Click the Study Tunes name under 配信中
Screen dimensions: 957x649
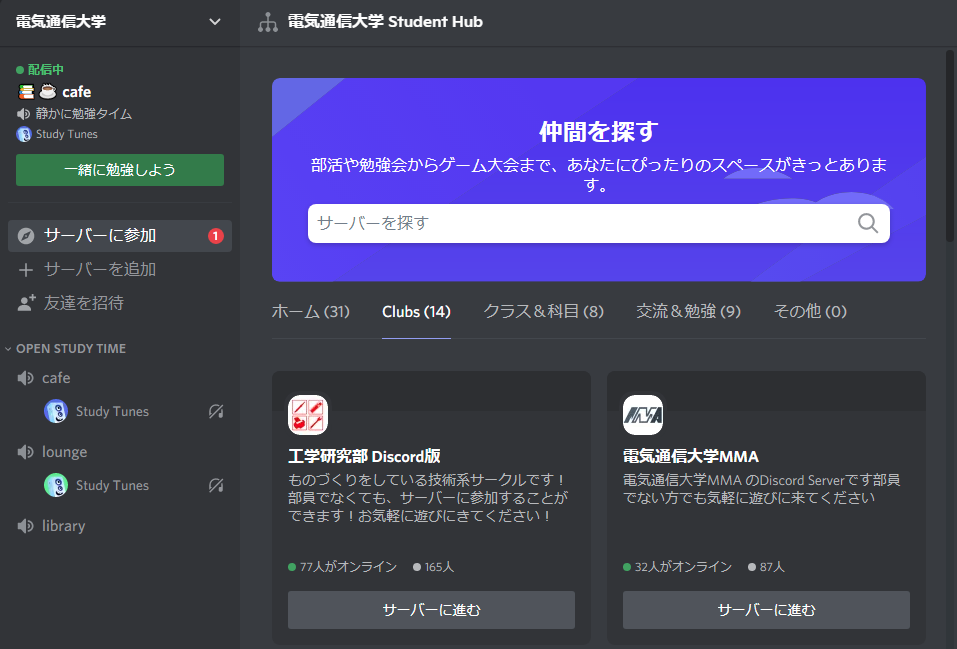[x=67, y=134]
